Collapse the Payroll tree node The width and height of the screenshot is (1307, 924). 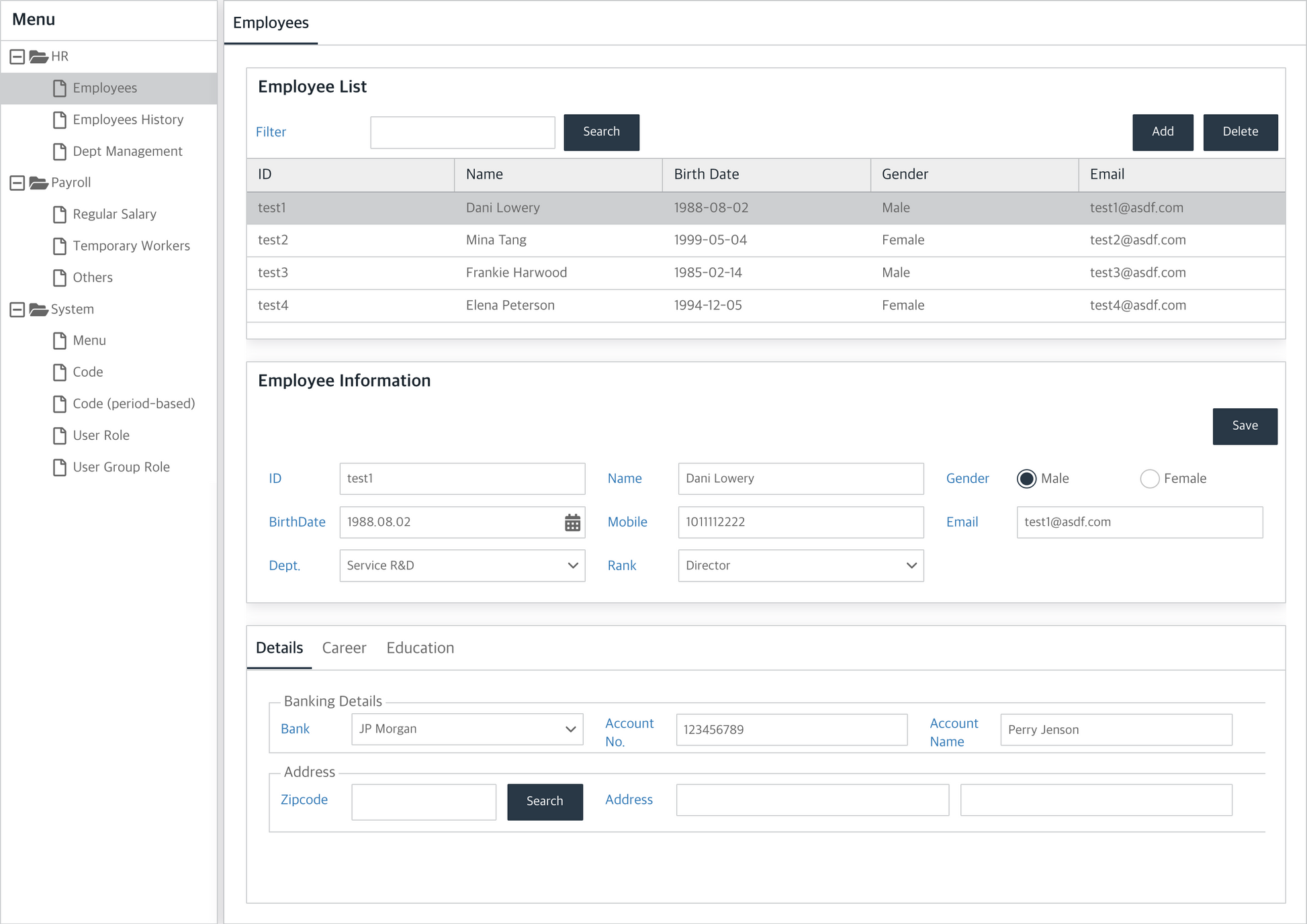(x=17, y=183)
